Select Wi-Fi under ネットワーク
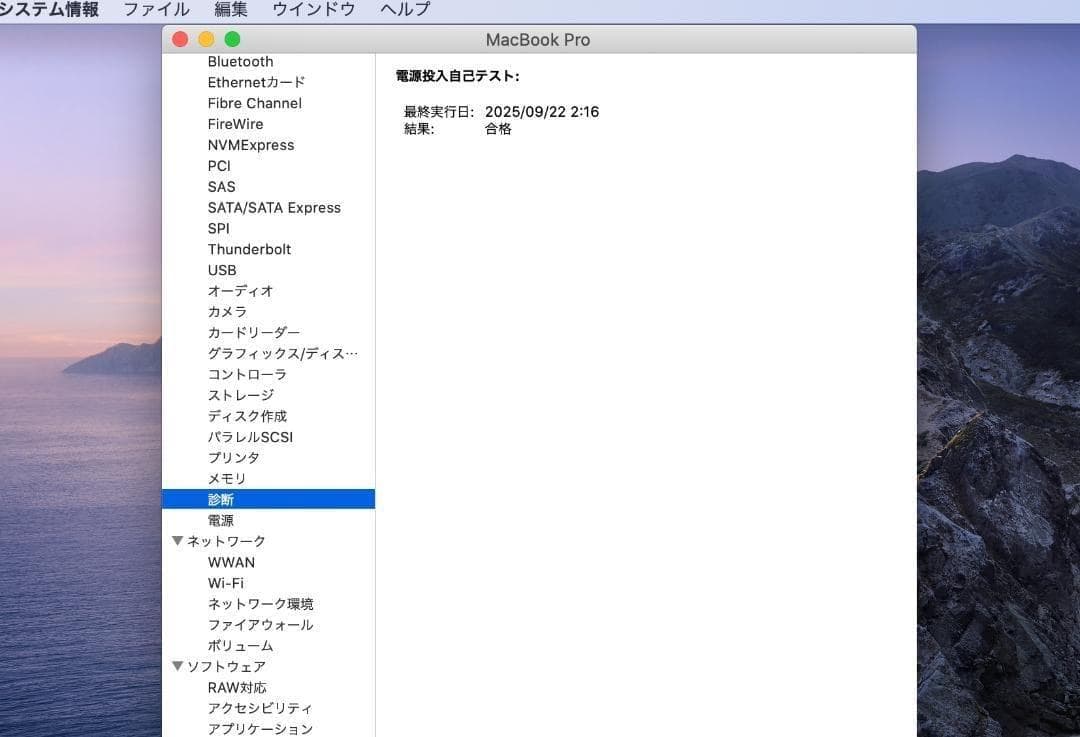The height and width of the screenshot is (737, 1080). coord(226,582)
